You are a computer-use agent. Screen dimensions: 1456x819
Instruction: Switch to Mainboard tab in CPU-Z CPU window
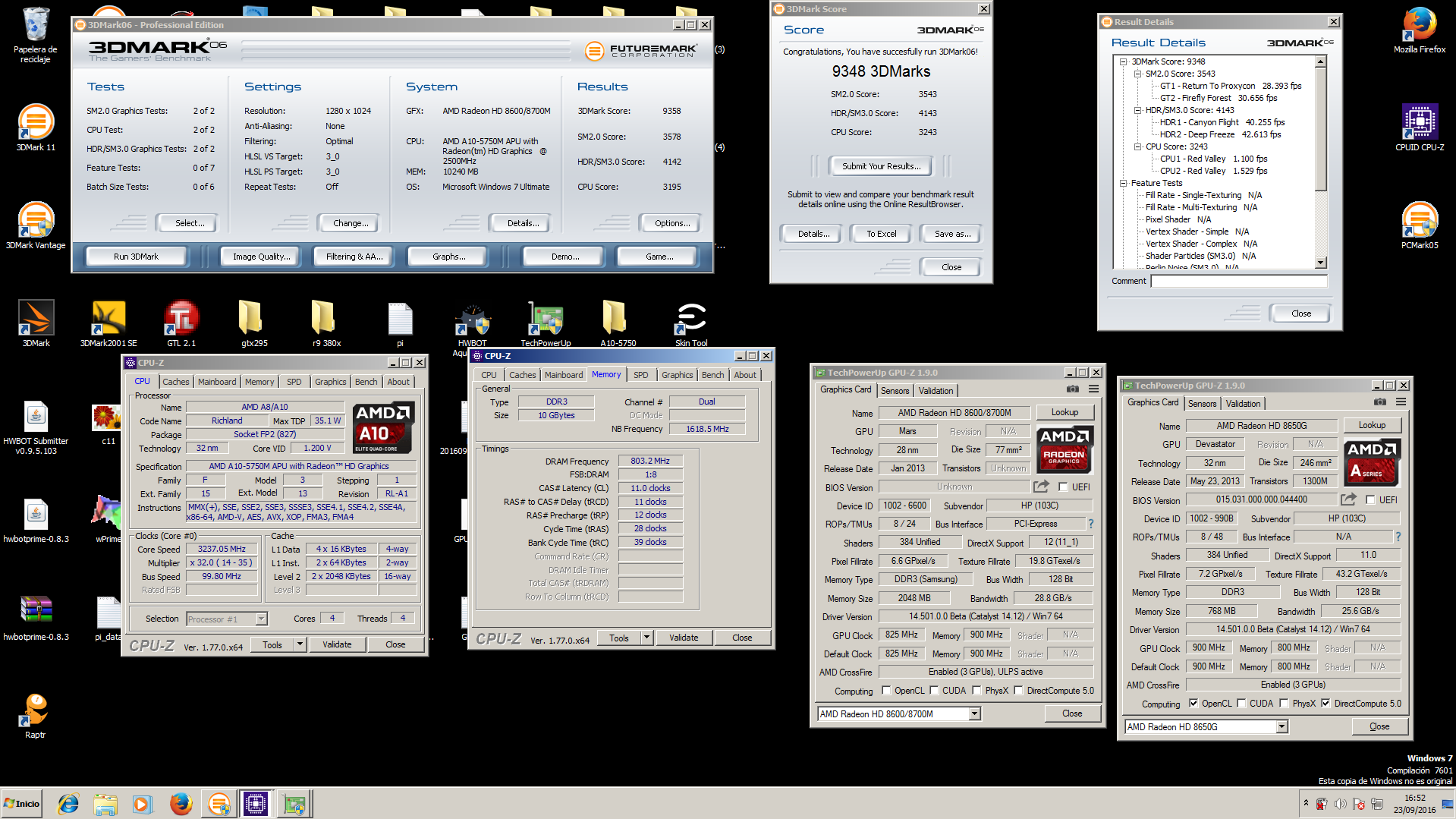coord(217,382)
